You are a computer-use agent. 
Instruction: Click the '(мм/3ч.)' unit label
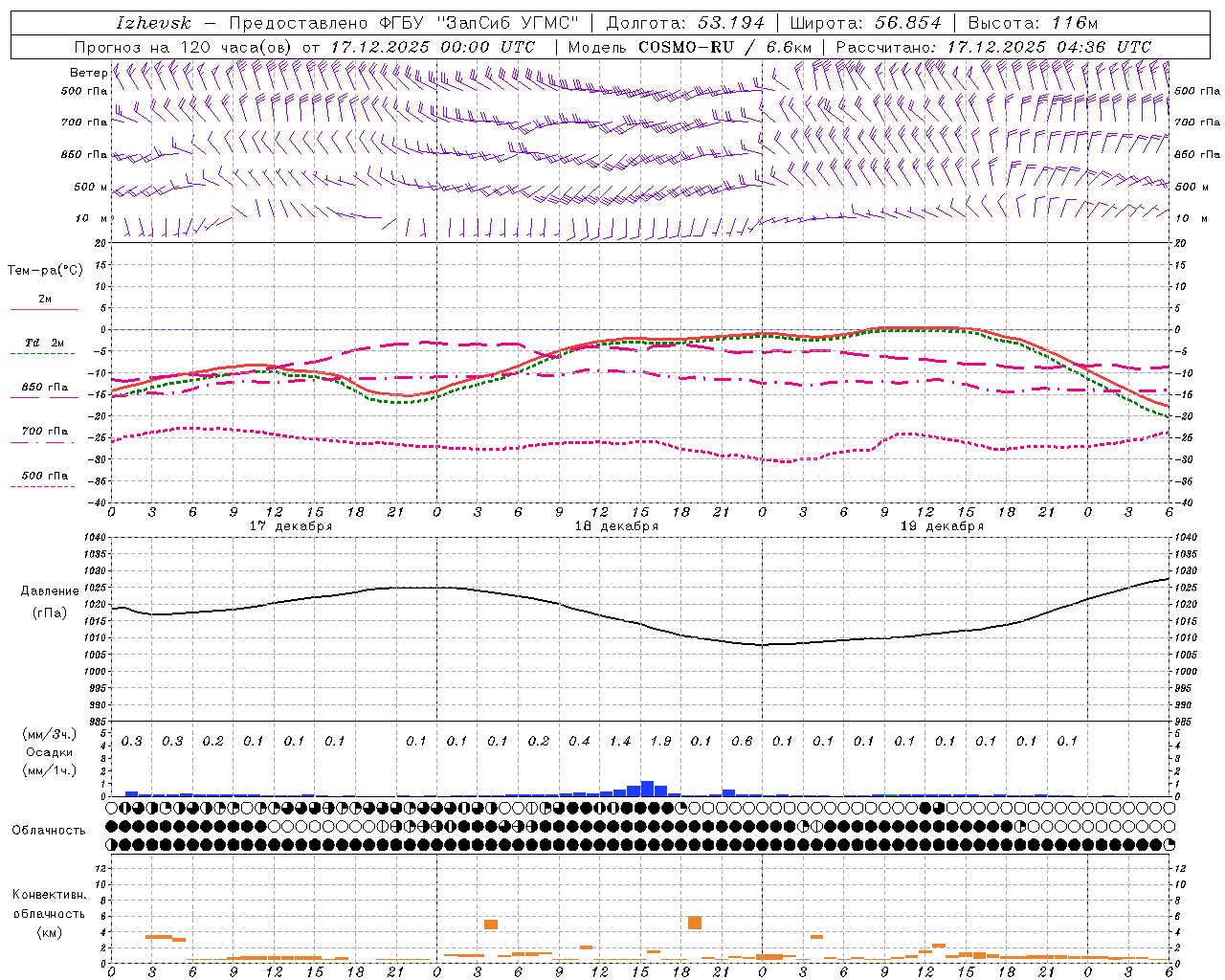49,734
